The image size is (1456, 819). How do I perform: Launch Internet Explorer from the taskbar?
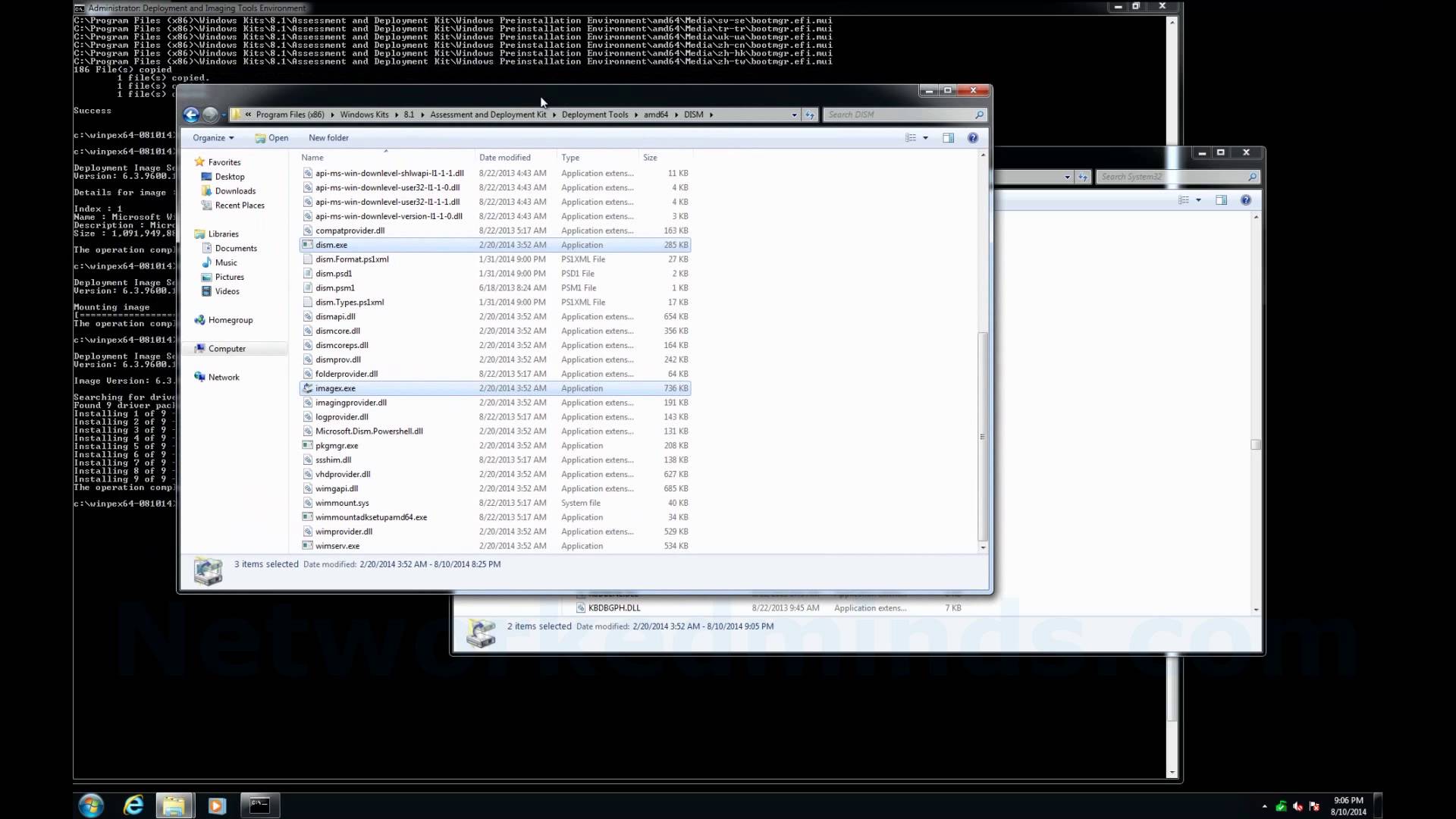pyautogui.click(x=133, y=805)
